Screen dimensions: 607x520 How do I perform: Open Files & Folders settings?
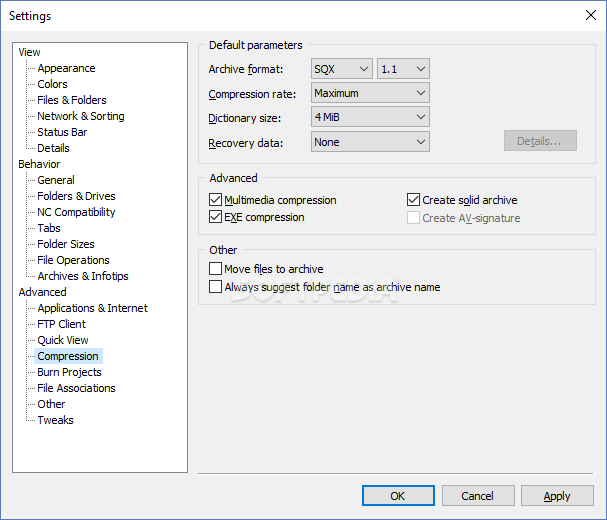tap(72, 100)
